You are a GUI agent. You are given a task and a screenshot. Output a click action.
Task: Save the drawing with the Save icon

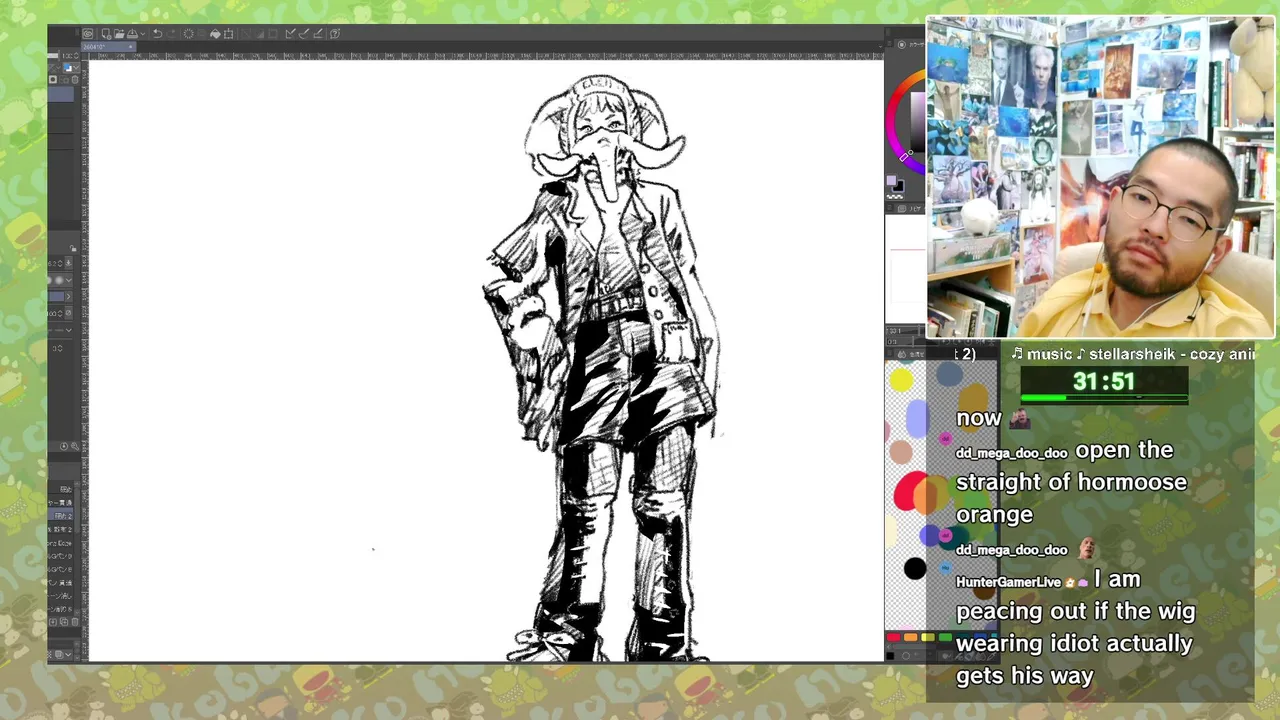[132, 34]
